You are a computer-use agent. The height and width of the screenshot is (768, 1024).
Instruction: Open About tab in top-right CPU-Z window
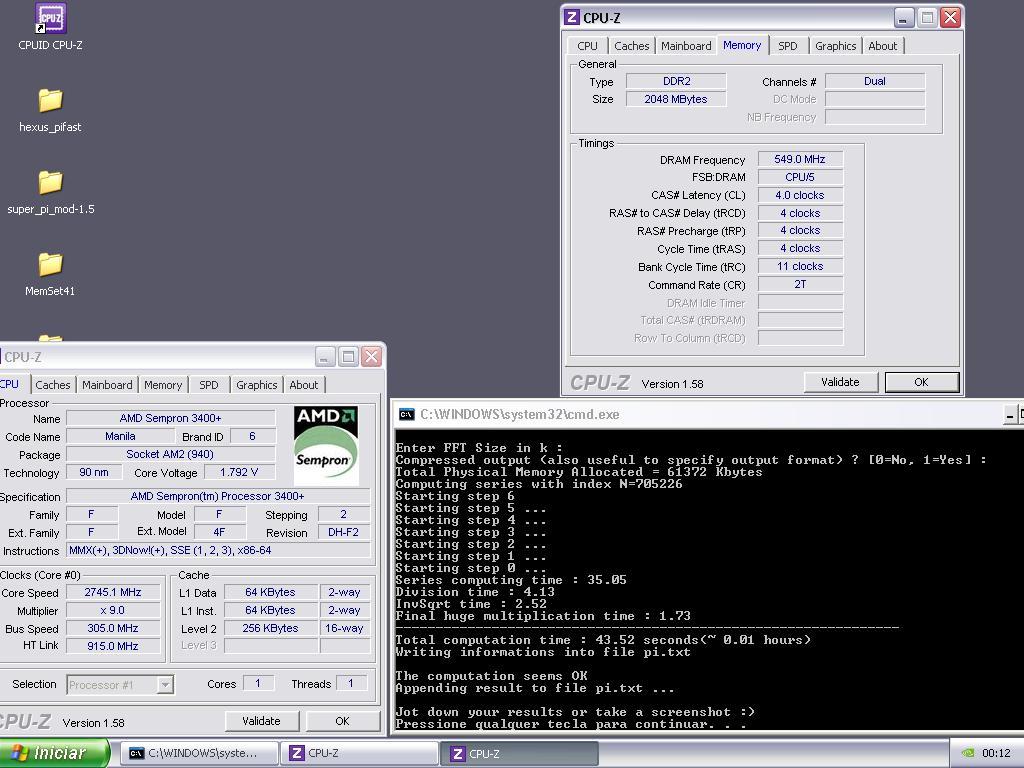882,46
